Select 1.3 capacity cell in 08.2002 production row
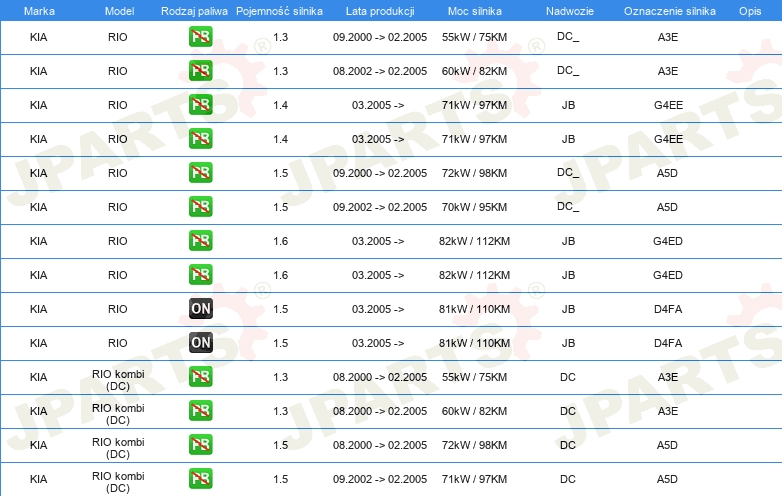The height and width of the screenshot is (496, 782). 281,71
